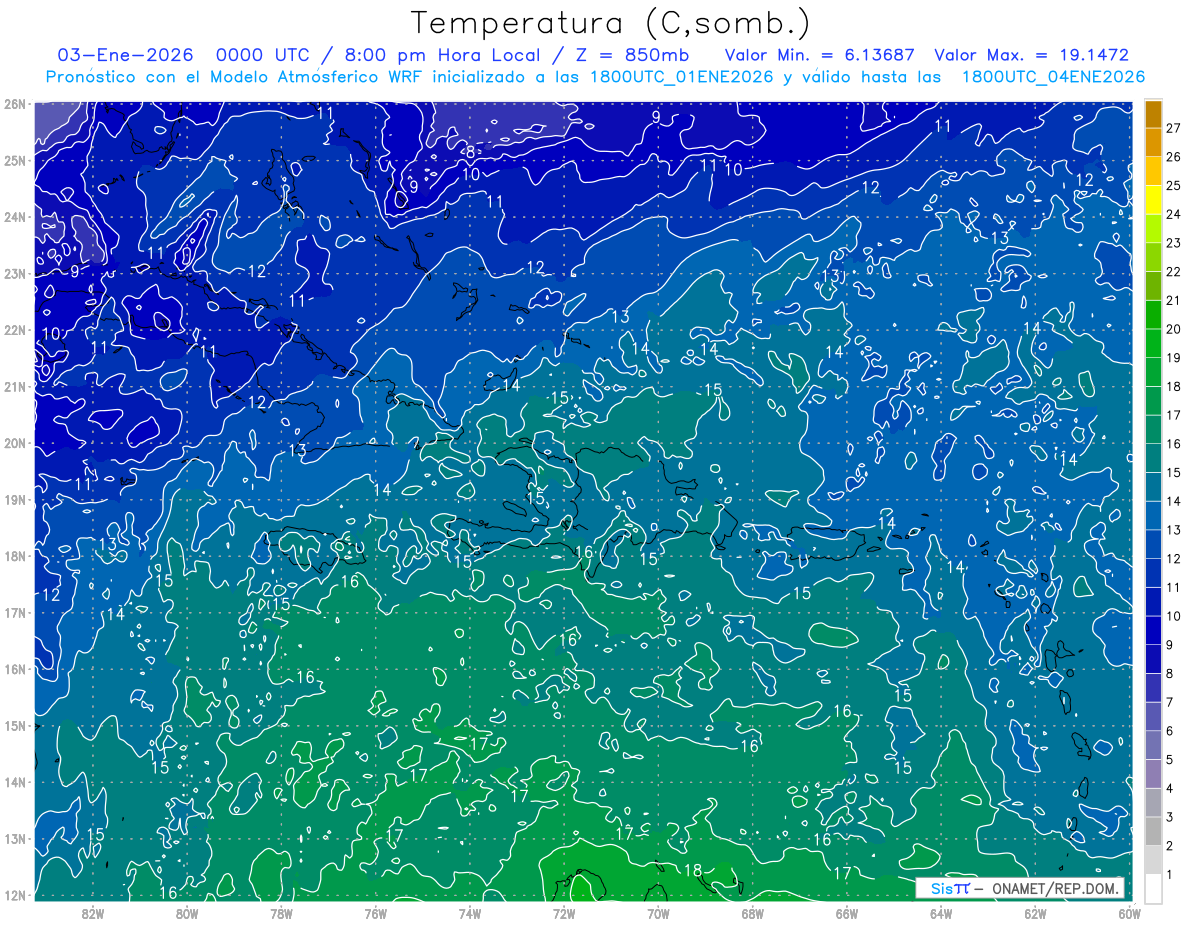Click the longitude label "60W"

pyautogui.click(x=1128, y=913)
